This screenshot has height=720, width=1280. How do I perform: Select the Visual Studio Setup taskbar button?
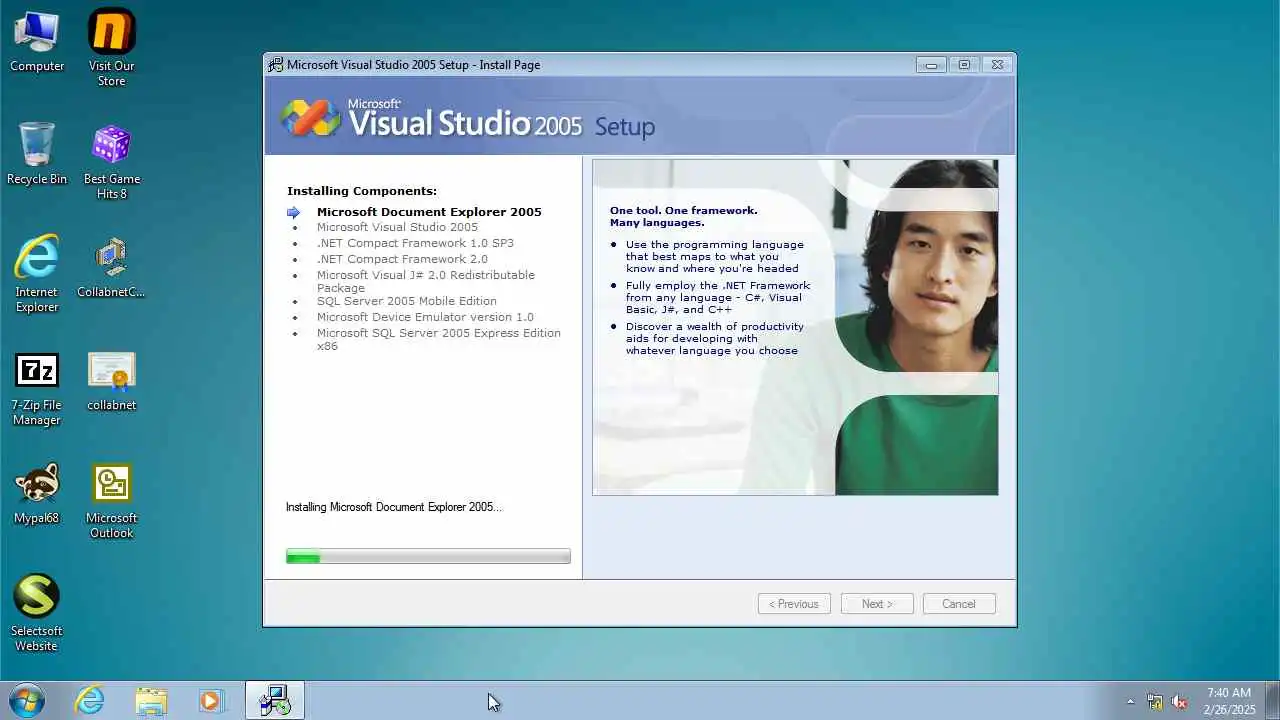[275, 700]
